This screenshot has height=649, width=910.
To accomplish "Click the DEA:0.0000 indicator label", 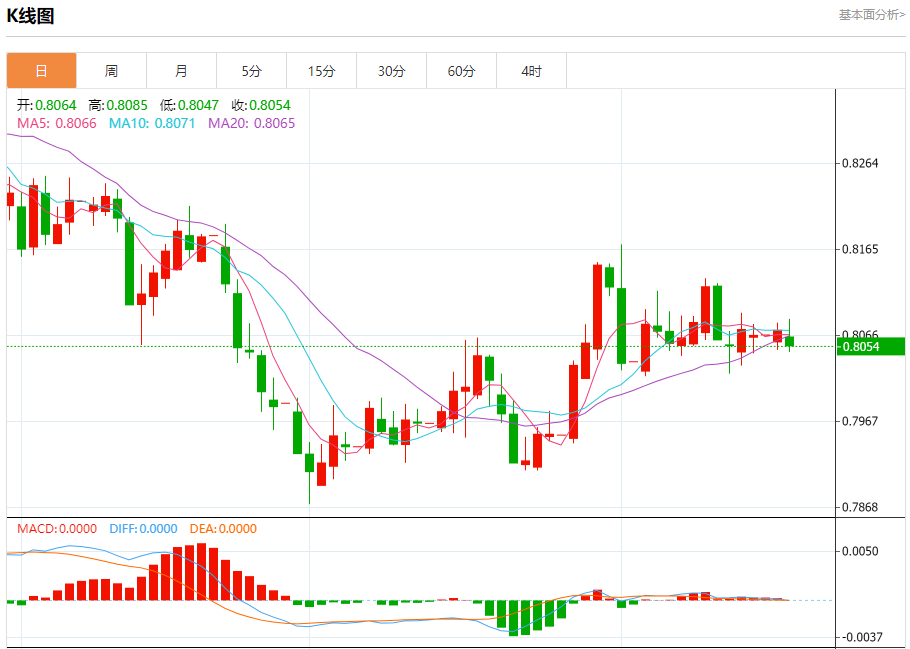I will pos(223,529).
